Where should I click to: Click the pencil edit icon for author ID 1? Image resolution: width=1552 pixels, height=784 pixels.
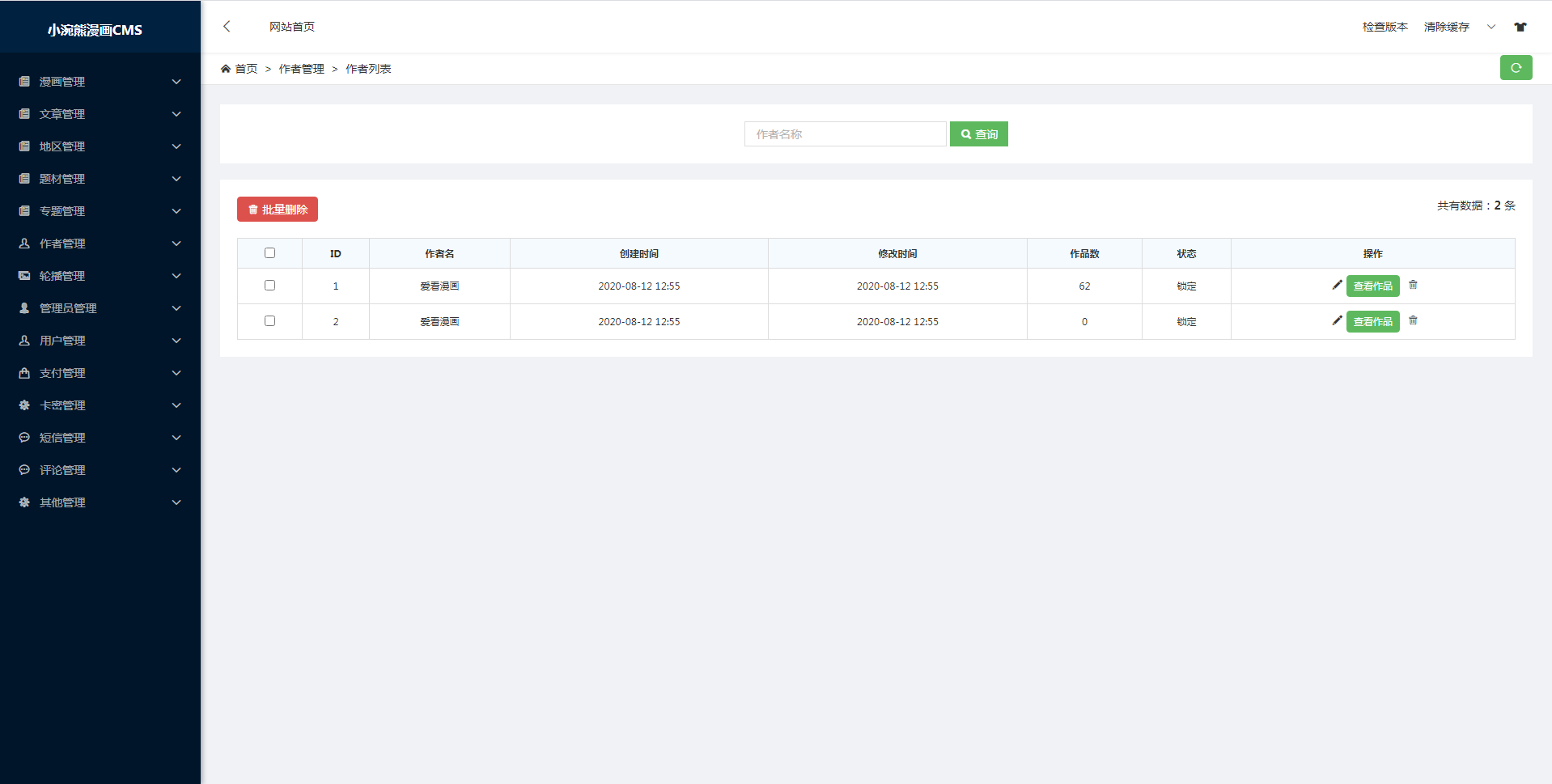1337,285
